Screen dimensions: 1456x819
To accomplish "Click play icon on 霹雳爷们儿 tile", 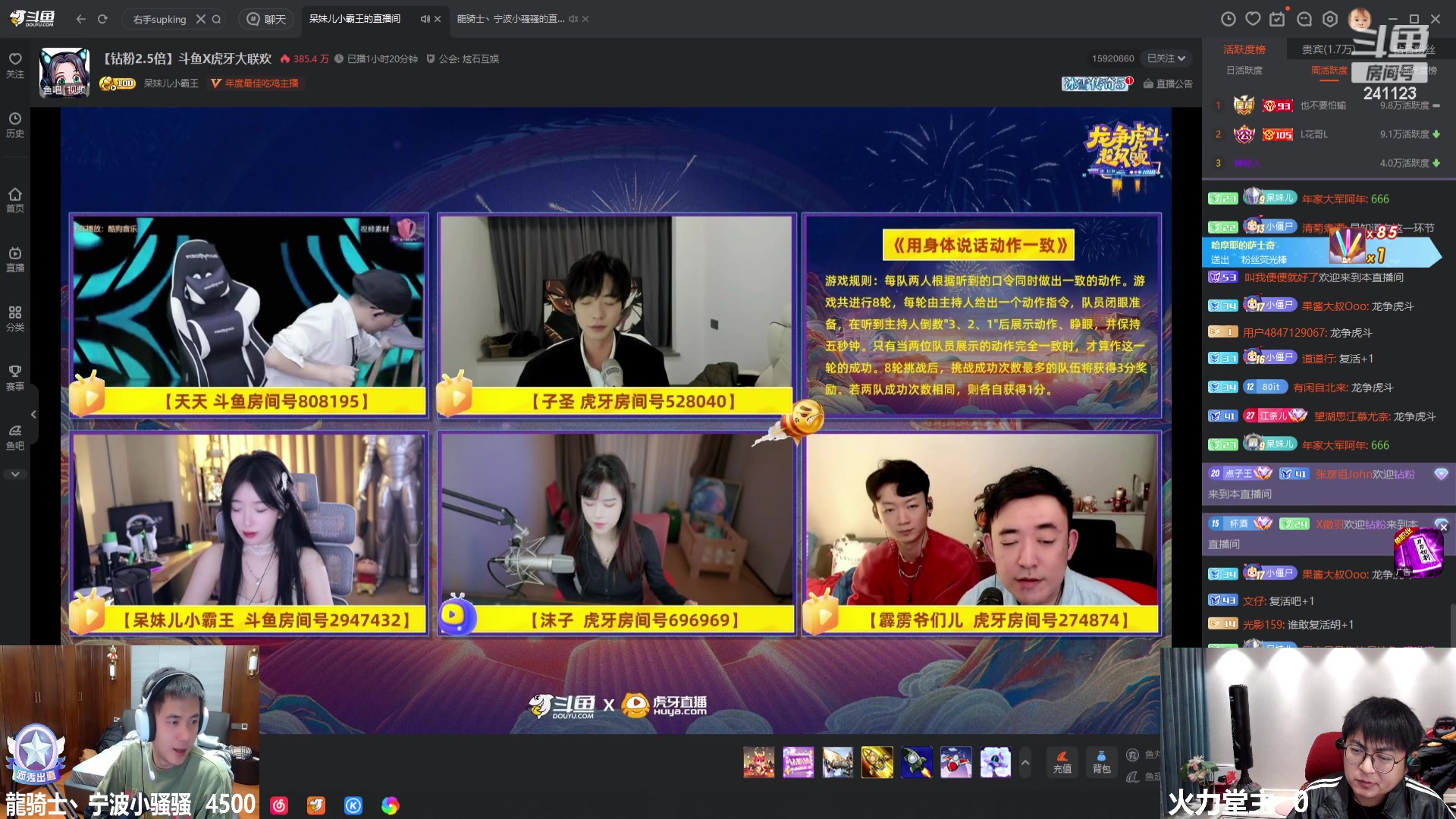I will [821, 613].
